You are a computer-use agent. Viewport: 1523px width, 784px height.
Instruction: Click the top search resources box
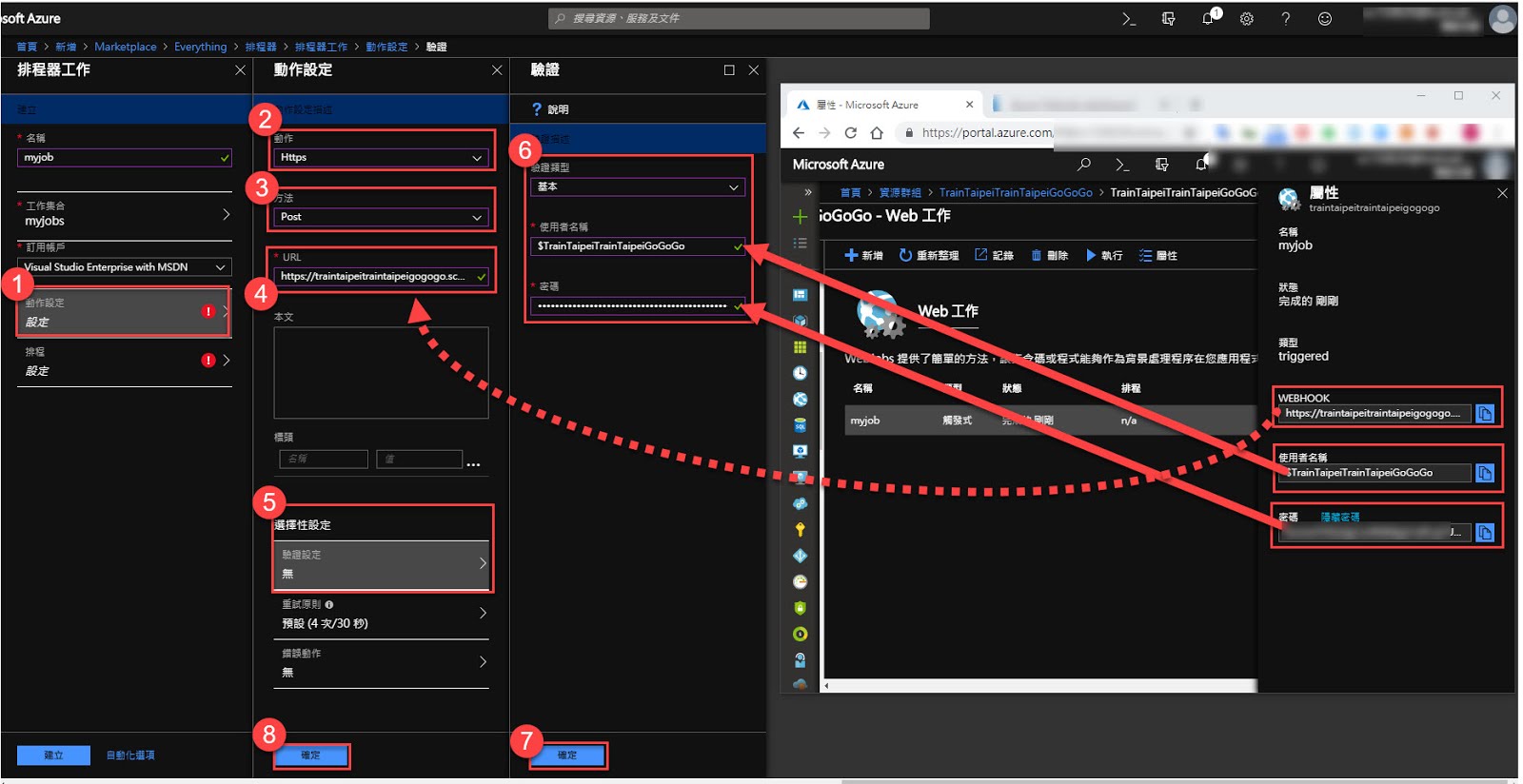(x=739, y=18)
